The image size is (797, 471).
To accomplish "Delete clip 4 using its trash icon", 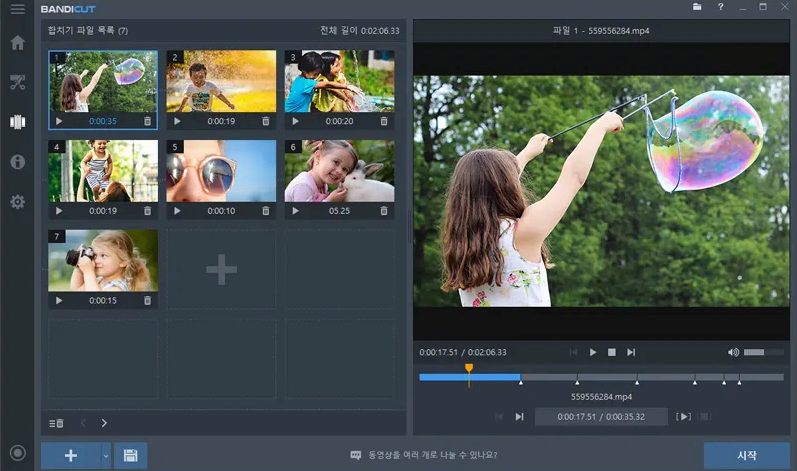I will 147,211.
